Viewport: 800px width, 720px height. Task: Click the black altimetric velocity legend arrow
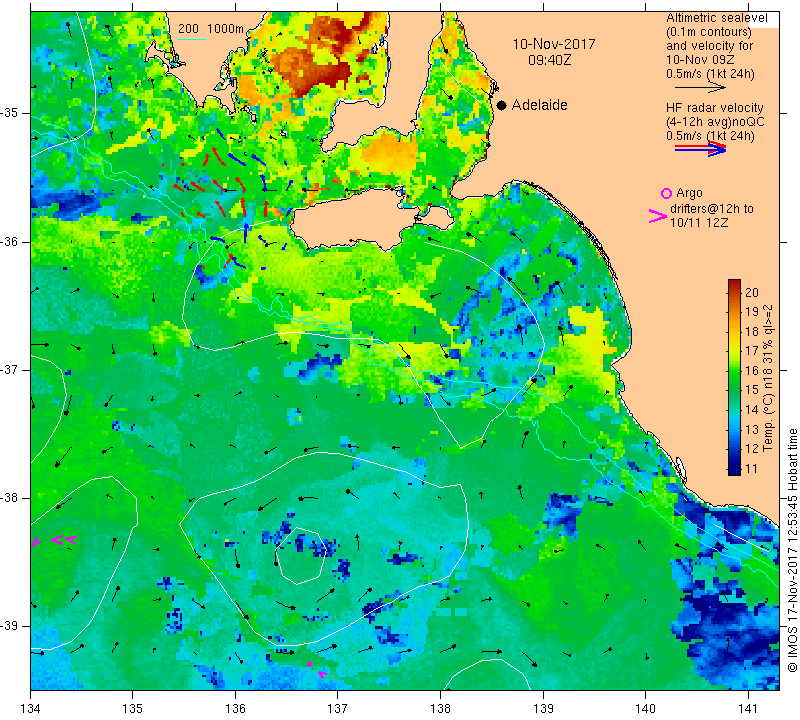click(700, 87)
